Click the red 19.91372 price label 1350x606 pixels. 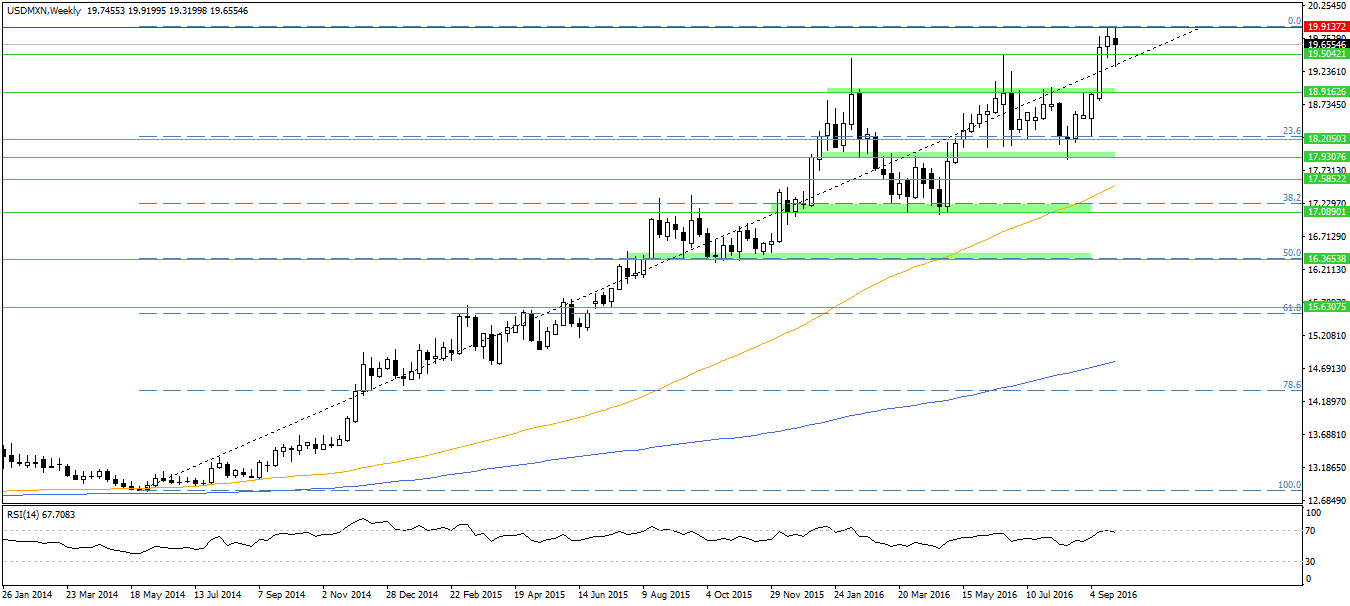click(1327, 27)
